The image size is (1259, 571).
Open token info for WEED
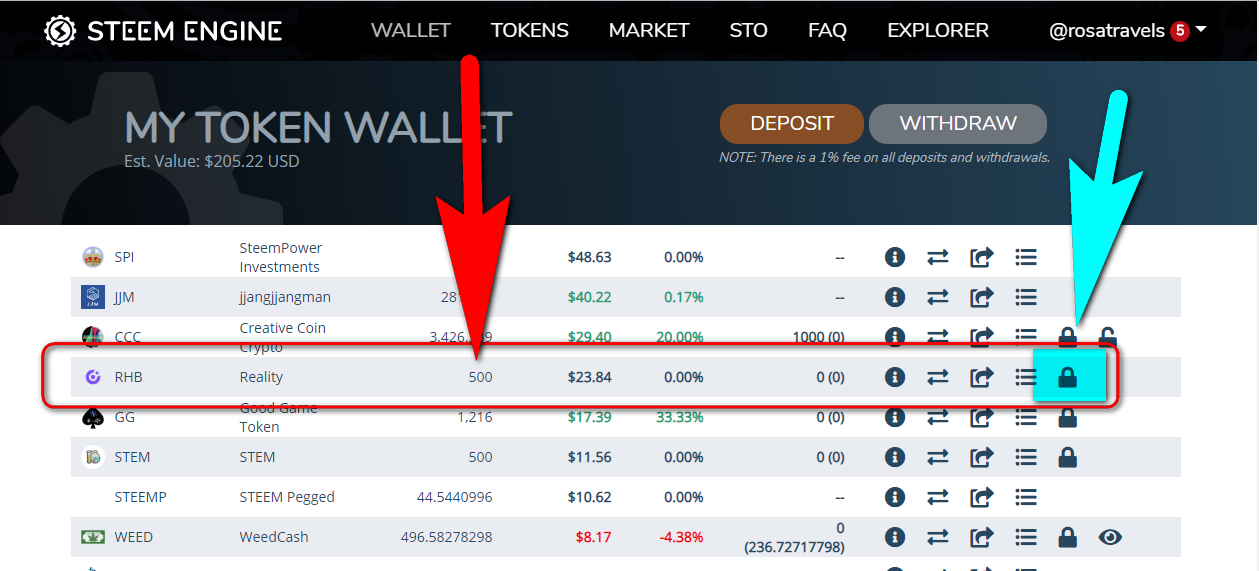click(895, 537)
